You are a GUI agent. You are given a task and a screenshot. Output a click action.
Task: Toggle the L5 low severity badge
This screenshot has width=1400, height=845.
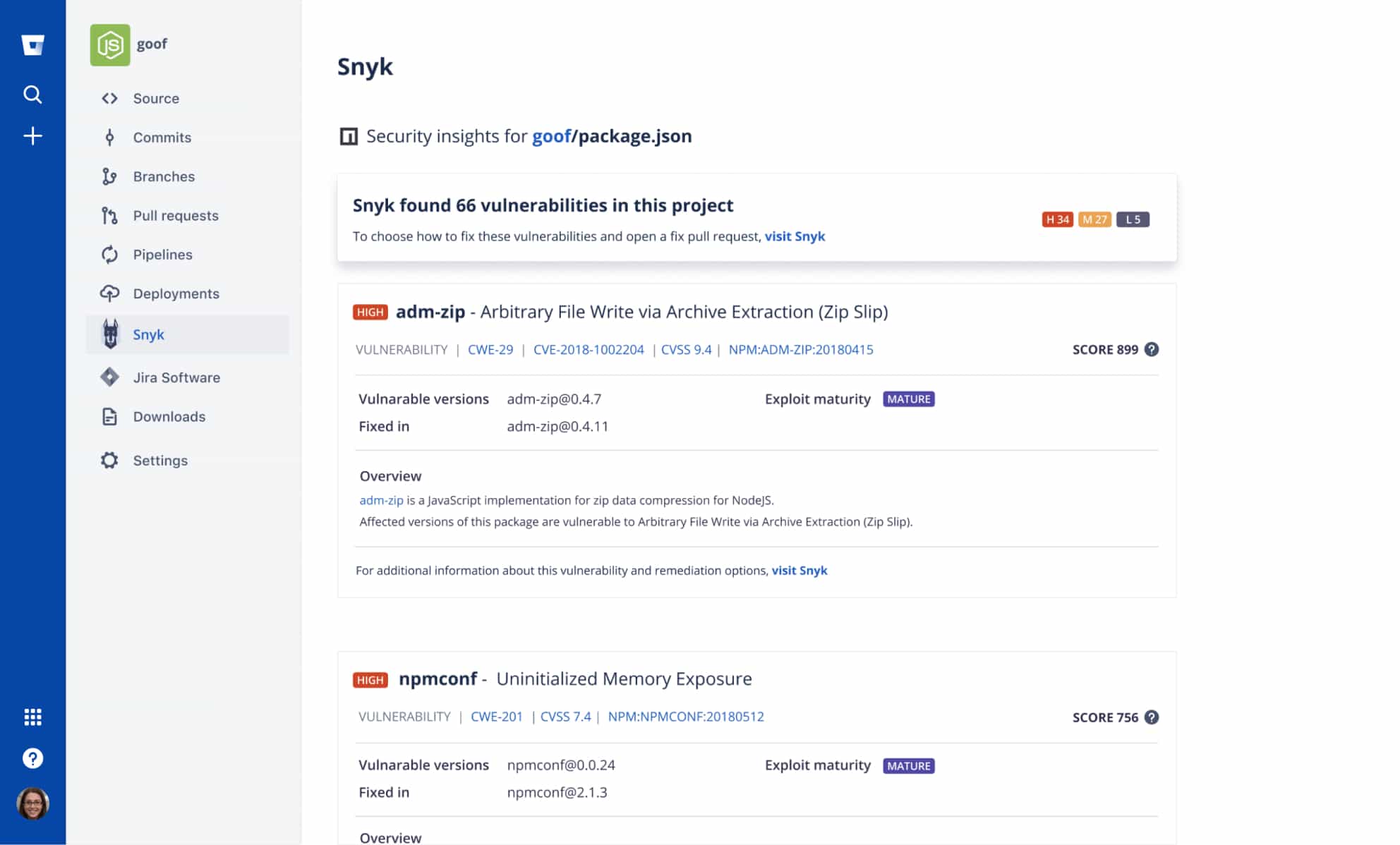1133,219
